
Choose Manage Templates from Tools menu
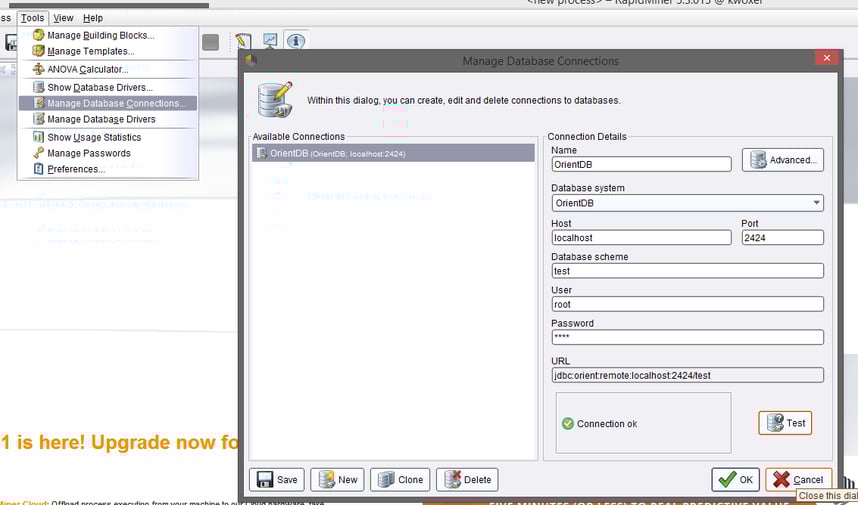[x=90, y=51]
